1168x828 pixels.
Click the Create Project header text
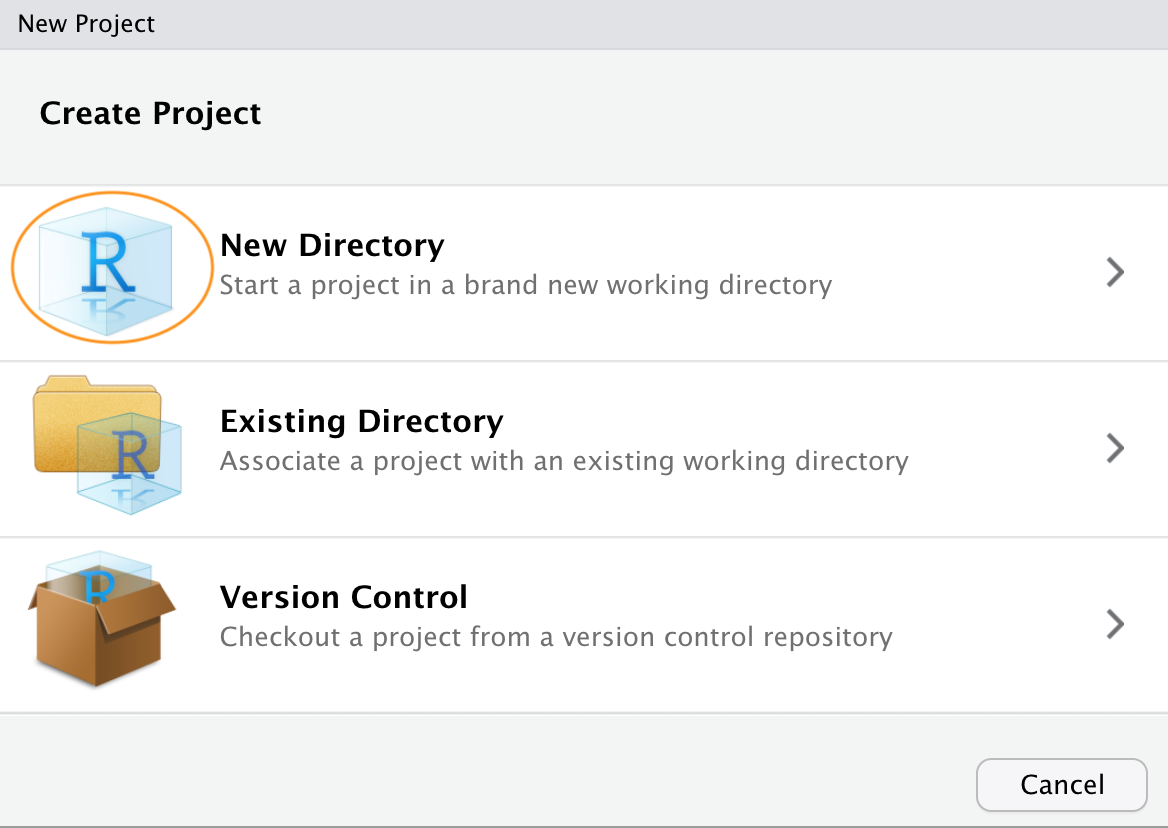pyautogui.click(x=150, y=113)
